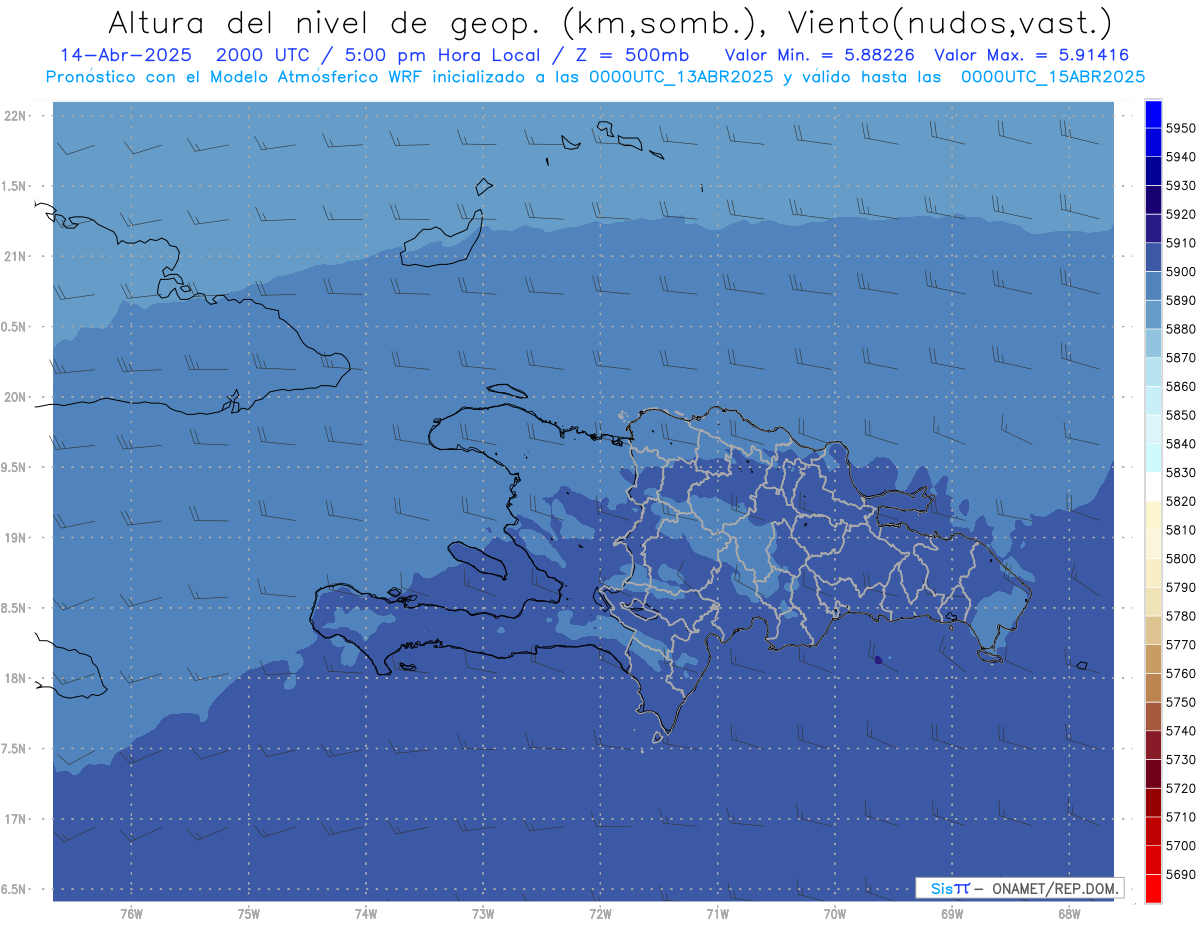The width and height of the screenshot is (1200, 927).
Task: Click the '72W' longitude label
Action: (600, 914)
